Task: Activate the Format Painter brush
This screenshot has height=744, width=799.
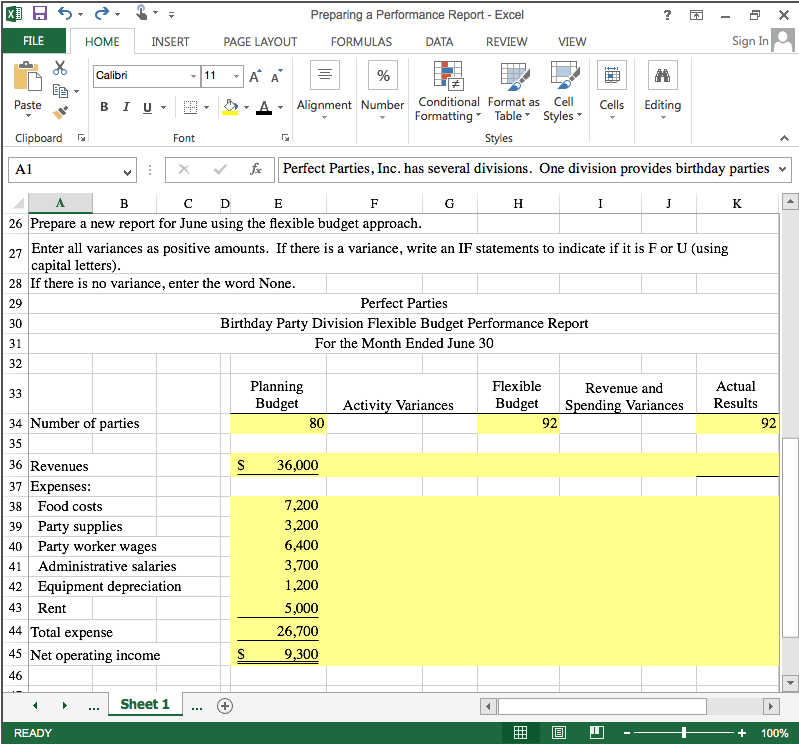Action: coord(61,112)
